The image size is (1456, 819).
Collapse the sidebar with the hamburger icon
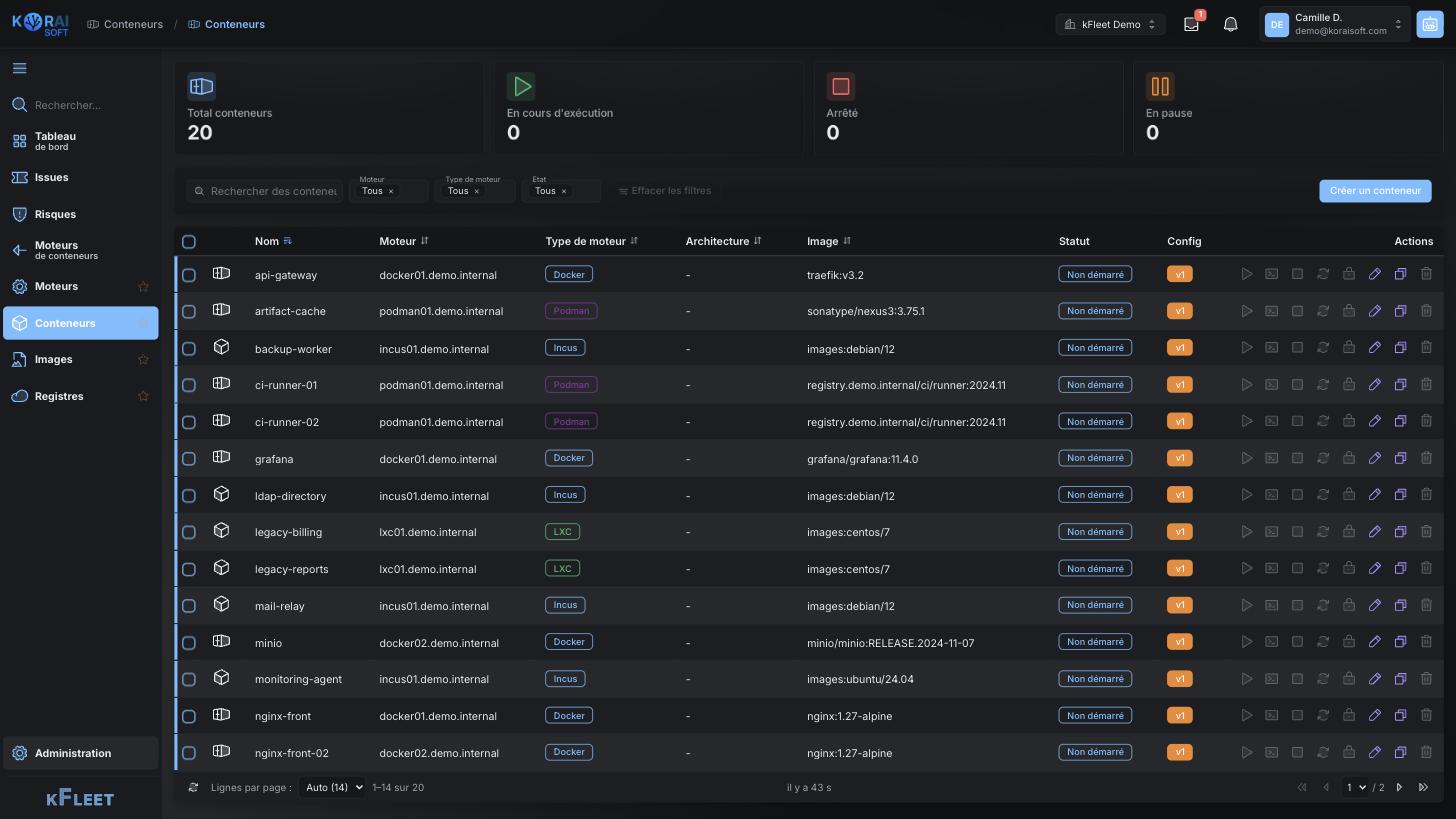tap(19, 68)
